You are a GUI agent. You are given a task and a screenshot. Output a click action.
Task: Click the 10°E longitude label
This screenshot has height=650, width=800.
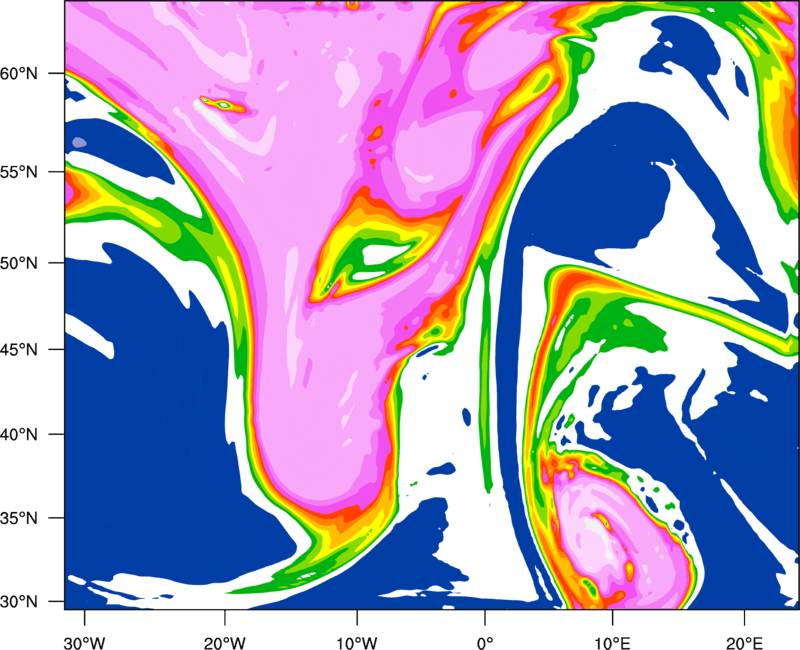[x=612, y=643]
